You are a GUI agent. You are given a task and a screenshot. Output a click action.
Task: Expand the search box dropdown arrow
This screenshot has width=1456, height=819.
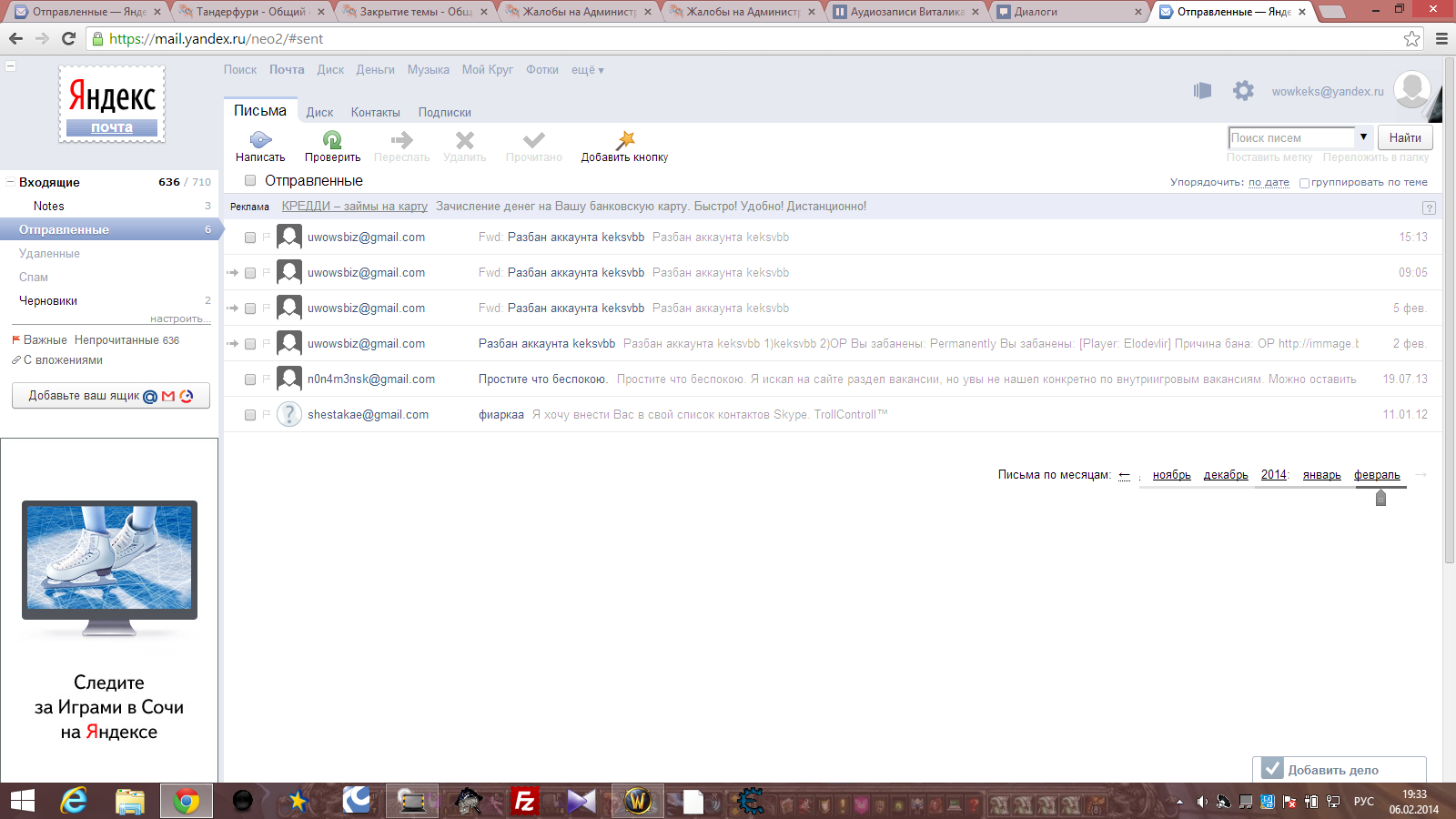click(1363, 137)
